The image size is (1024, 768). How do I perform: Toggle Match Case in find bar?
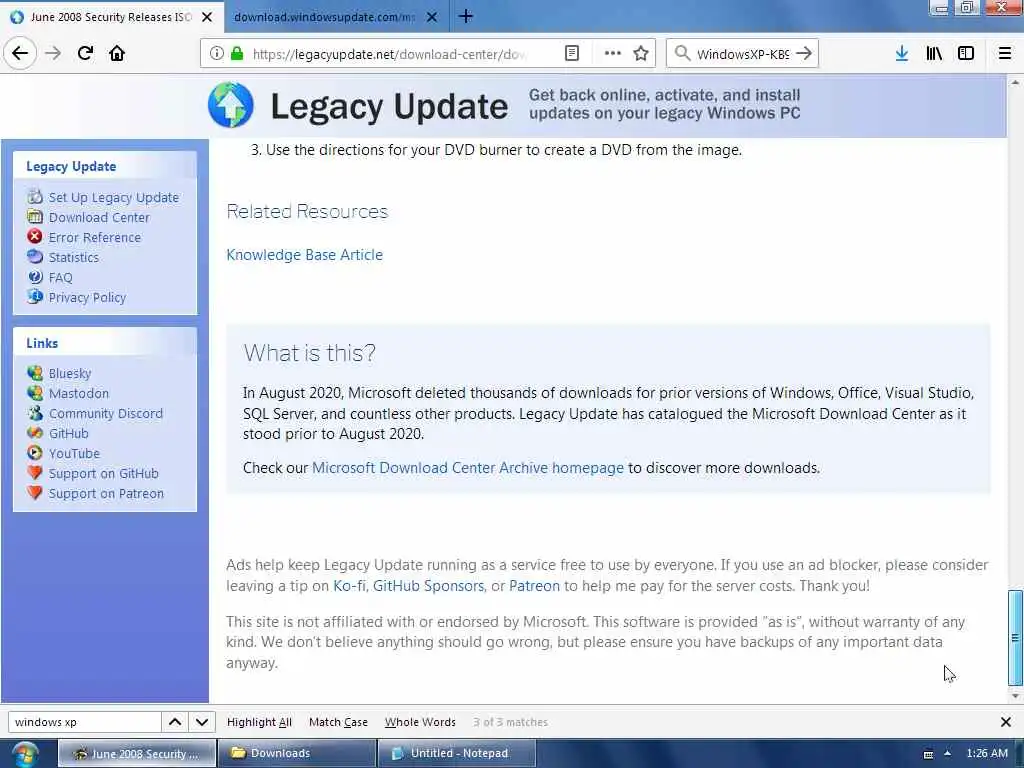coord(338,722)
